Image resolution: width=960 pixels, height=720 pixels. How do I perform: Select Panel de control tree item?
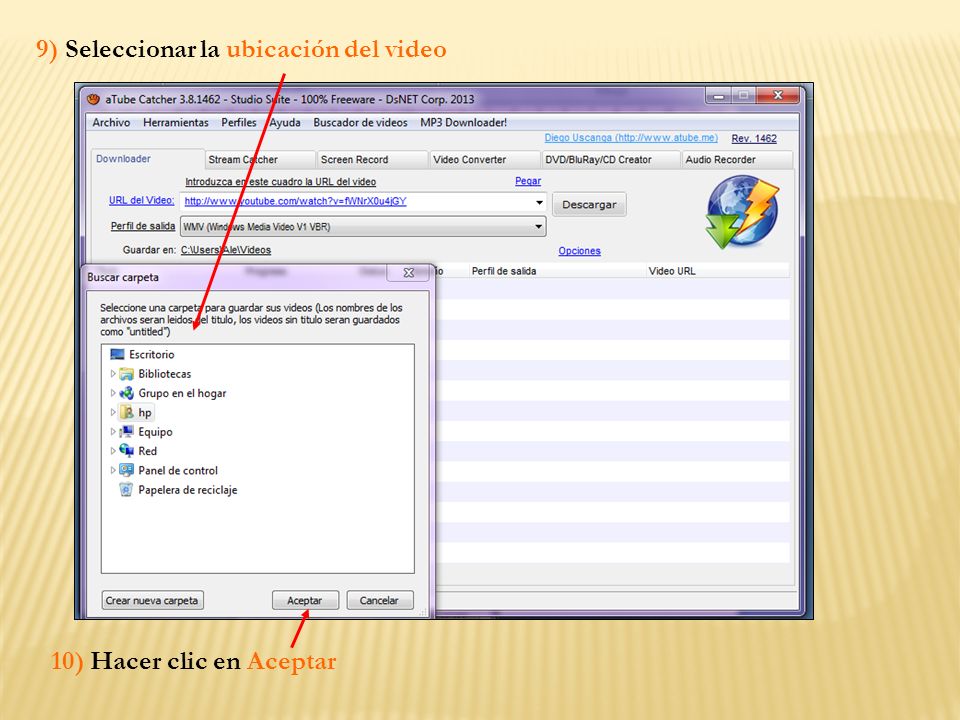tap(178, 470)
